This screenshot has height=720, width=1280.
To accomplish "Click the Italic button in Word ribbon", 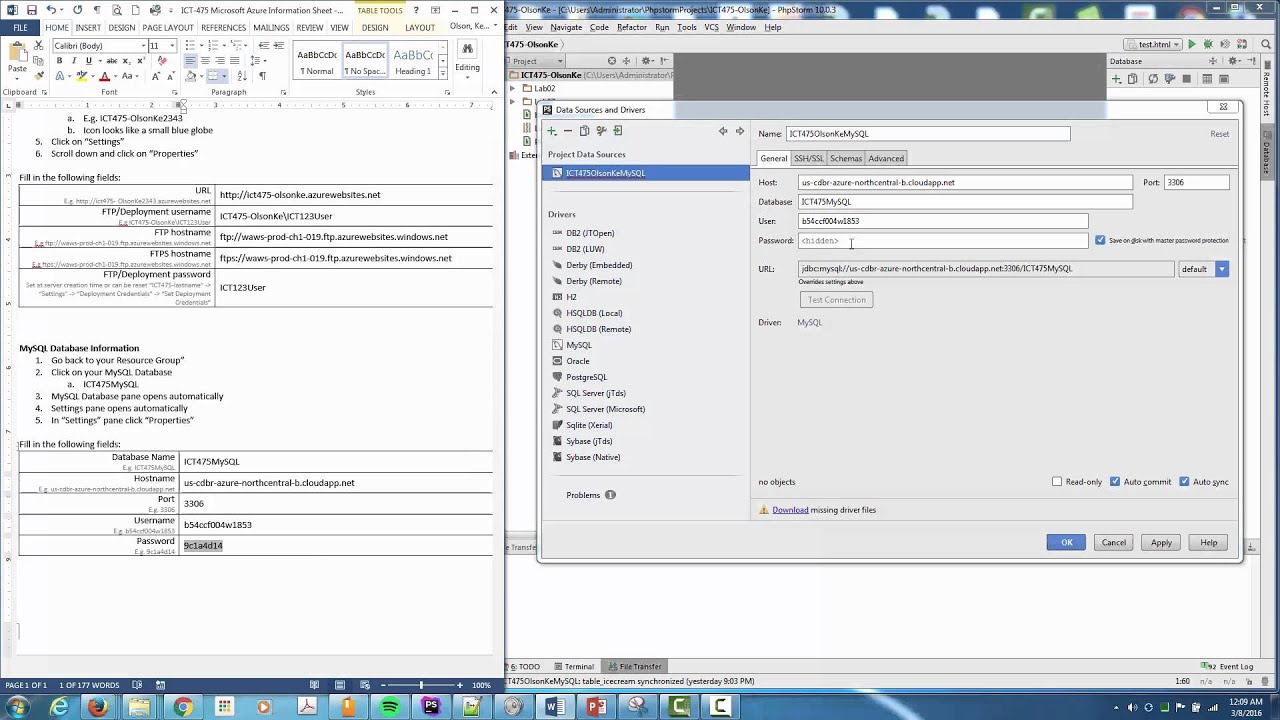I will click(x=74, y=61).
